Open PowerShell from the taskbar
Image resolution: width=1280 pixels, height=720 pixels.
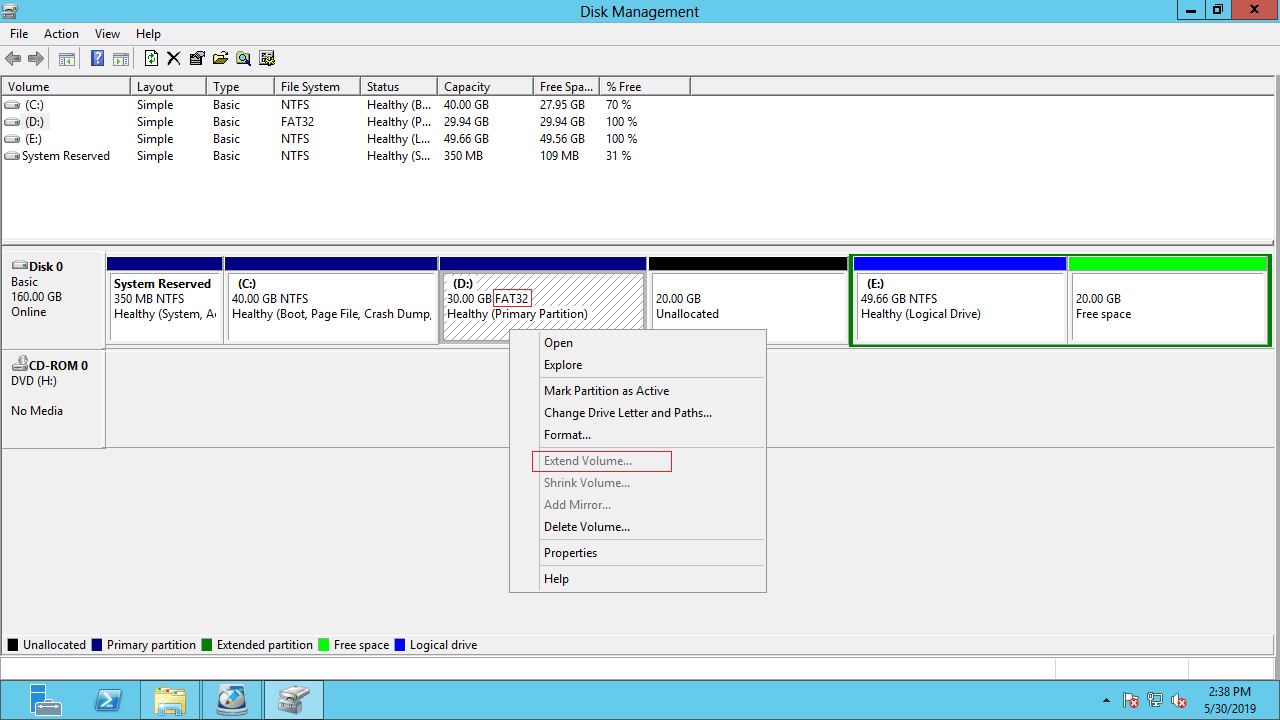point(108,701)
